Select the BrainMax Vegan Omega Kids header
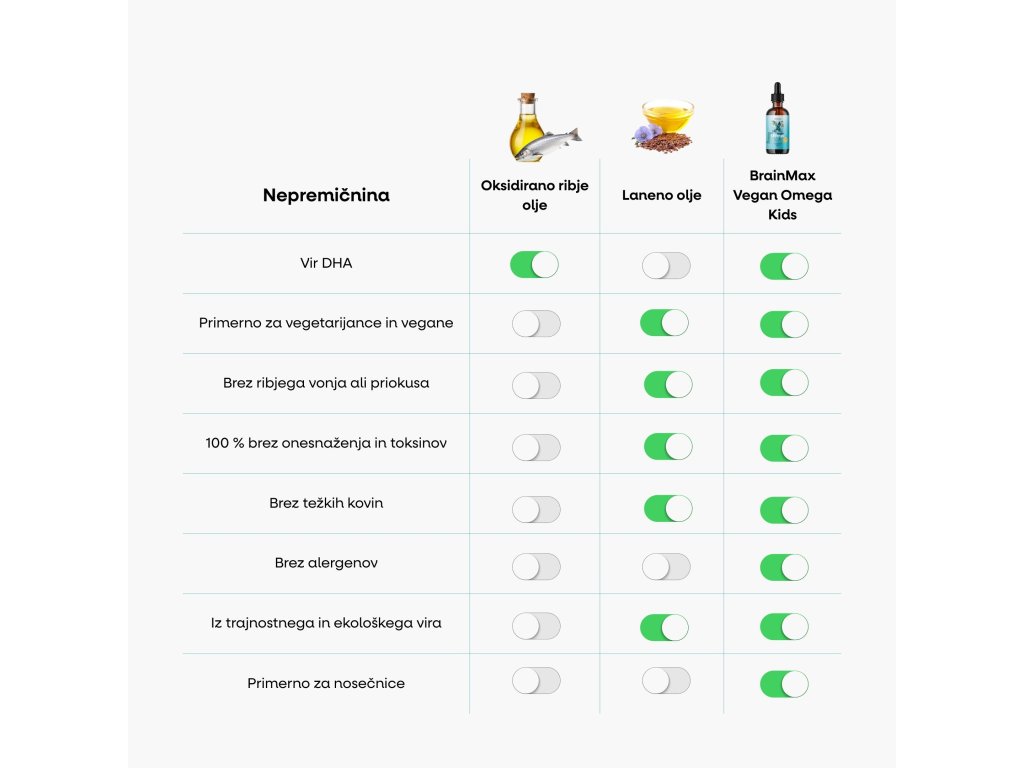 tap(782, 195)
